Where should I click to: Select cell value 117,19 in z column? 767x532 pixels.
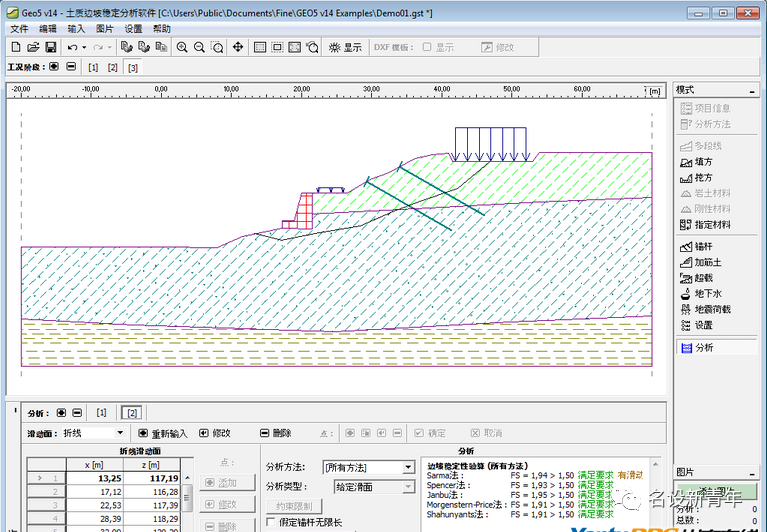pos(152,478)
